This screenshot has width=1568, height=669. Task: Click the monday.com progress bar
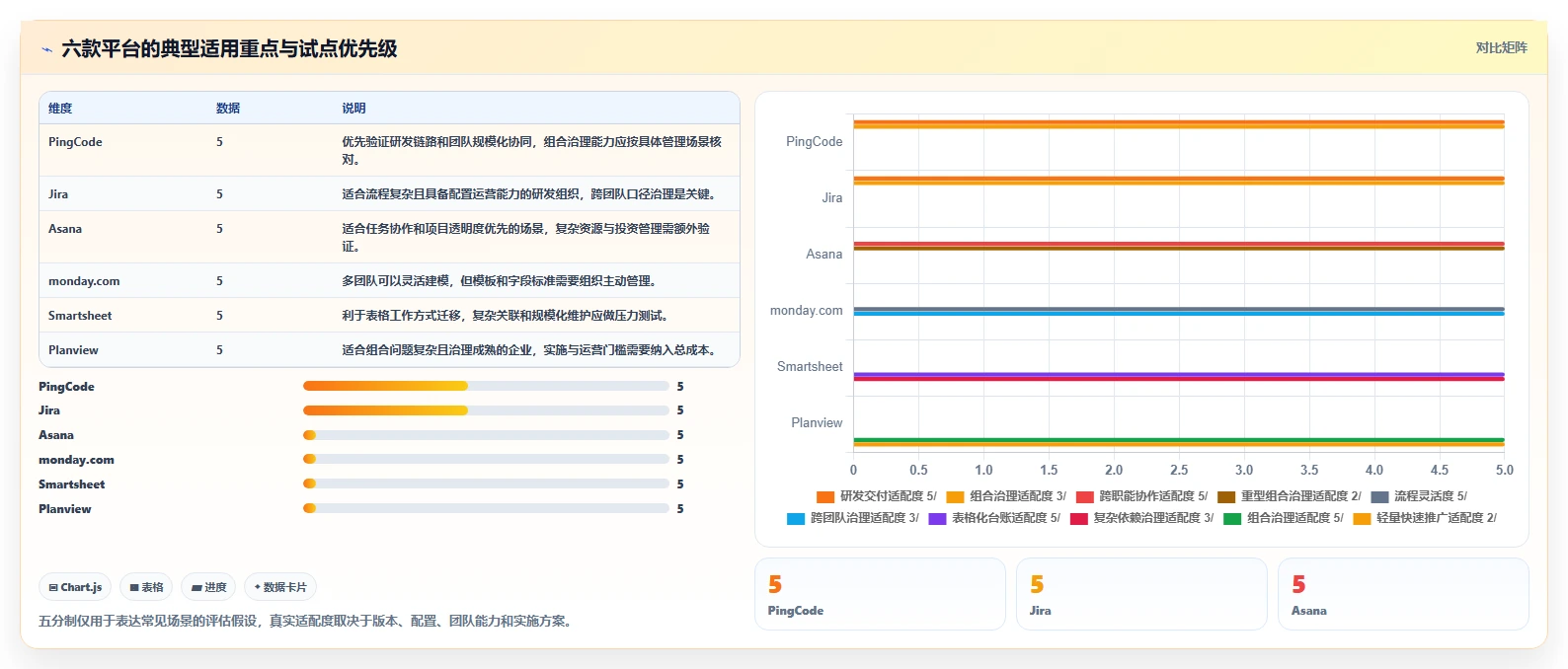486,459
